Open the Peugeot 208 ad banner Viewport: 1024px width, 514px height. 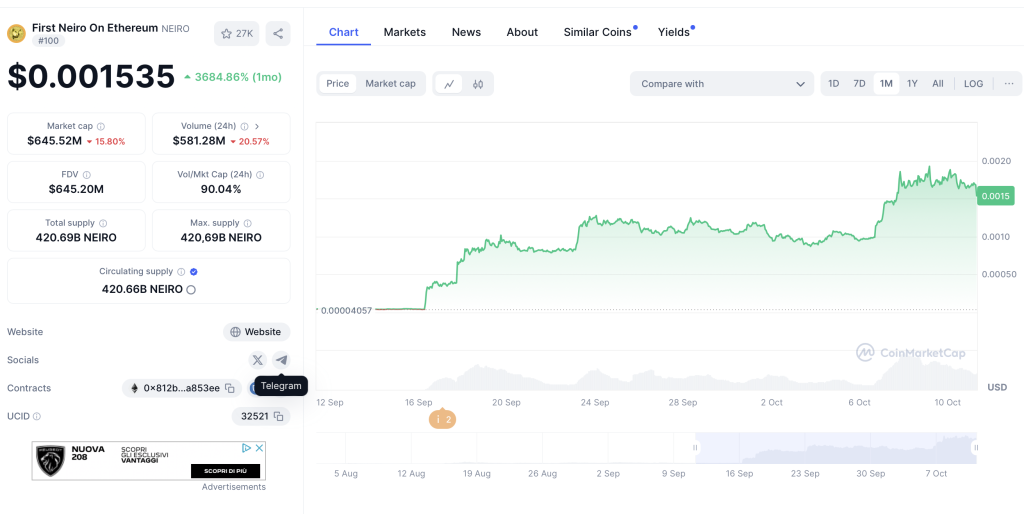(149, 461)
